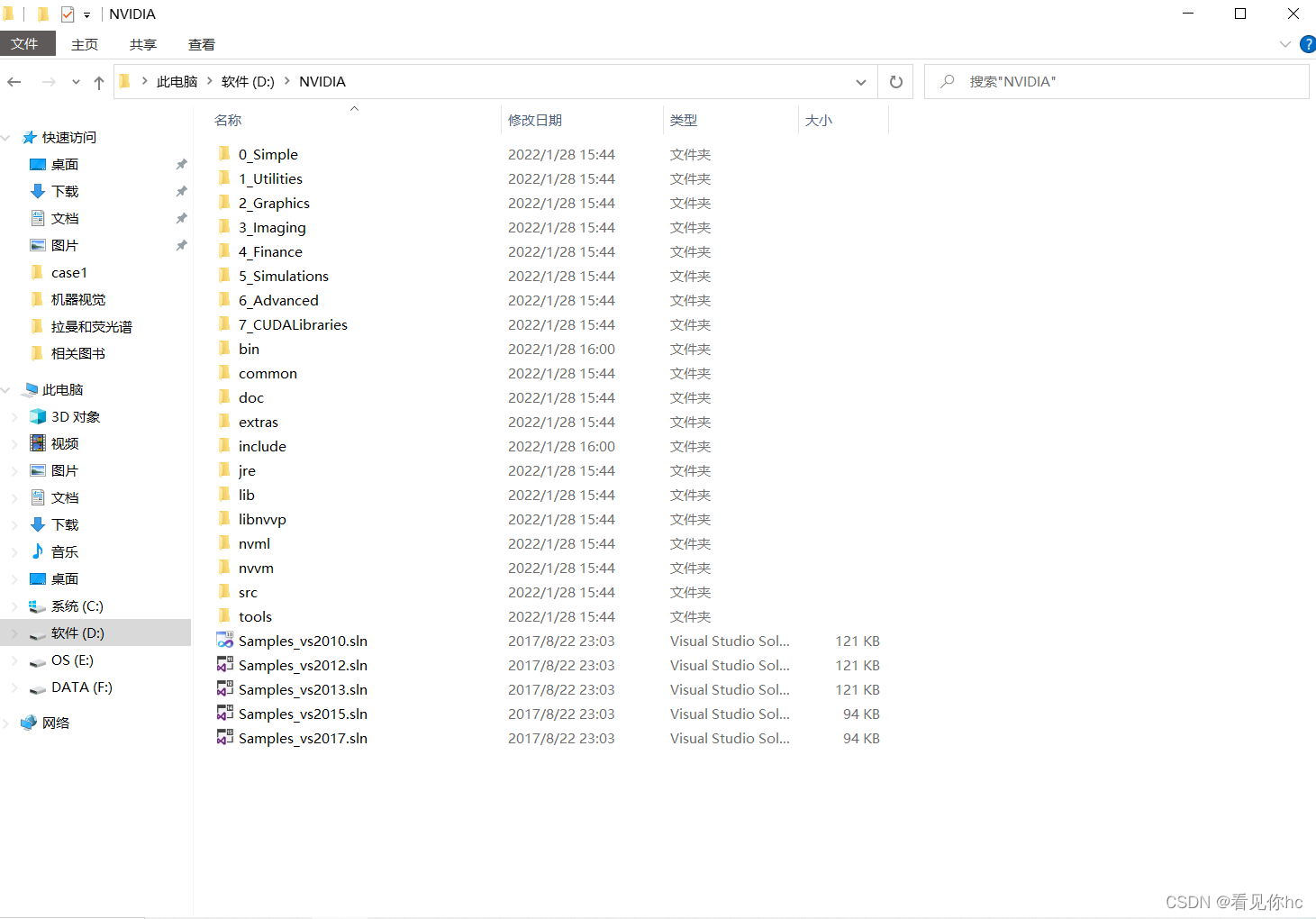The width and height of the screenshot is (1316, 919).
Task: Select the 2_Graphics folder icon
Action: pyautogui.click(x=224, y=203)
